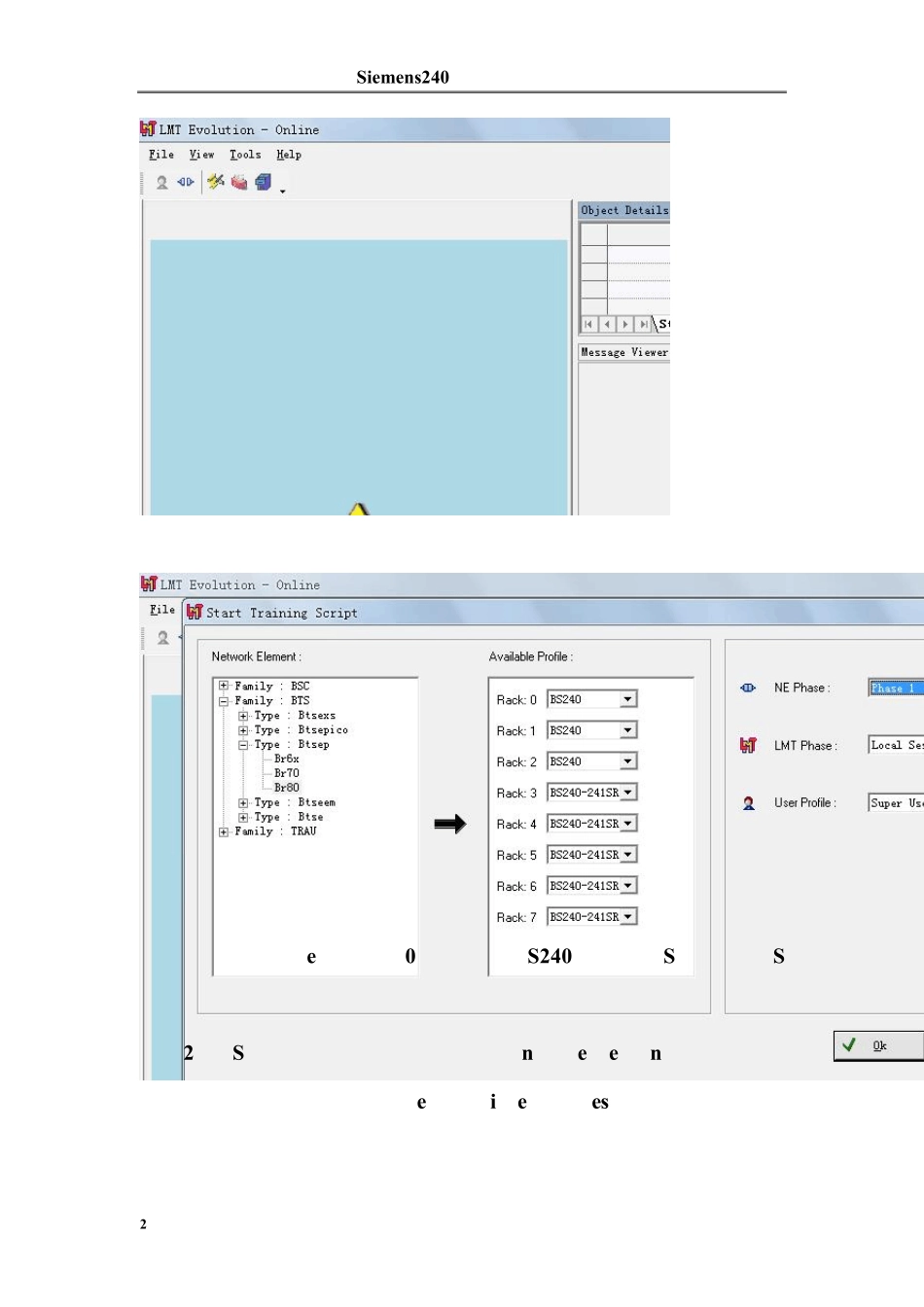
Task: Expand the Family : TRAU node
Action: pos(224,831)
